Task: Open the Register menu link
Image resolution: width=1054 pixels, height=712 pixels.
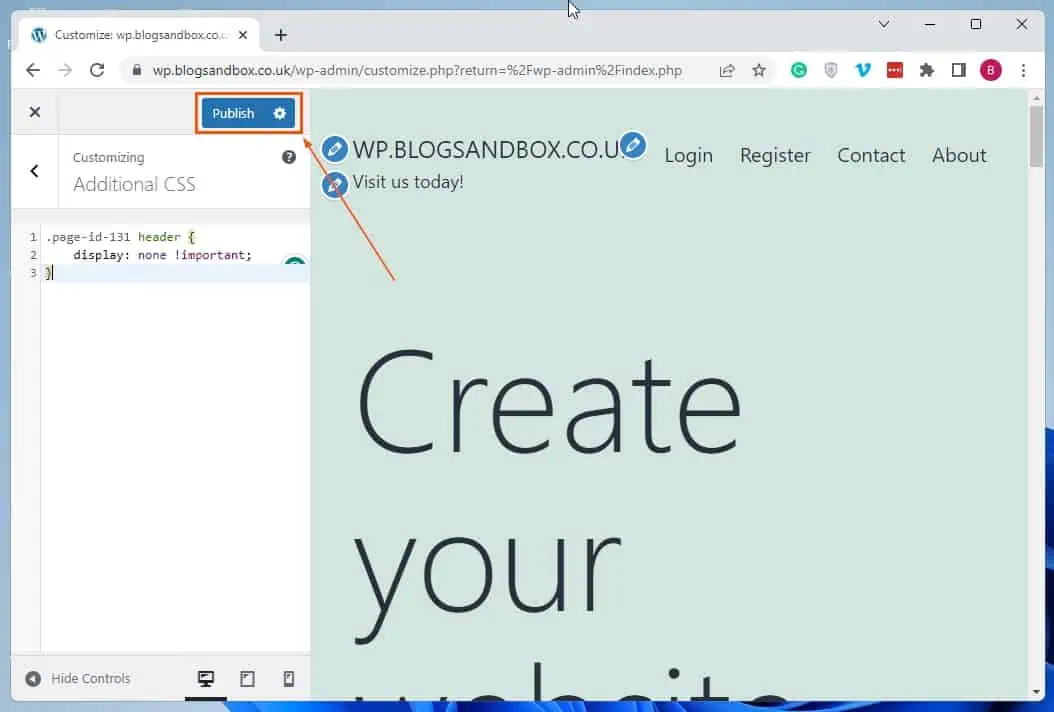Action: tap(775, 155)
